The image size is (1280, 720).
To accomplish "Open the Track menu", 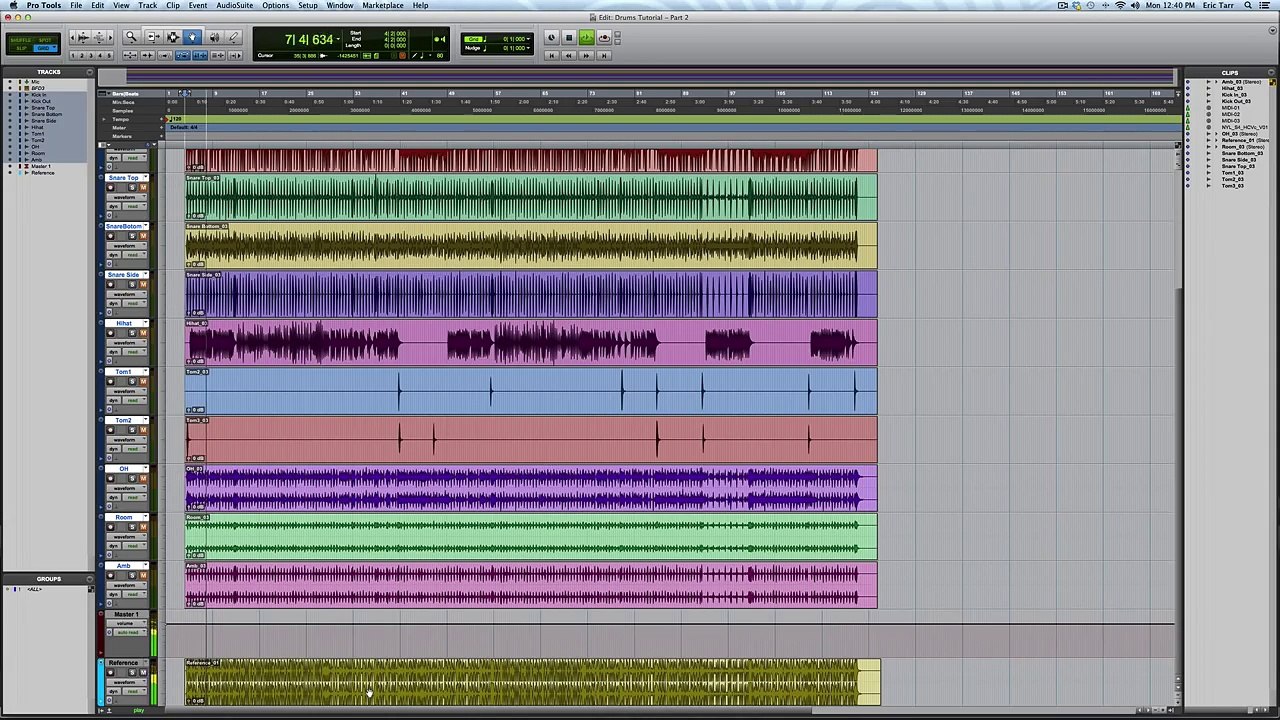I will [x=147, y=5].
